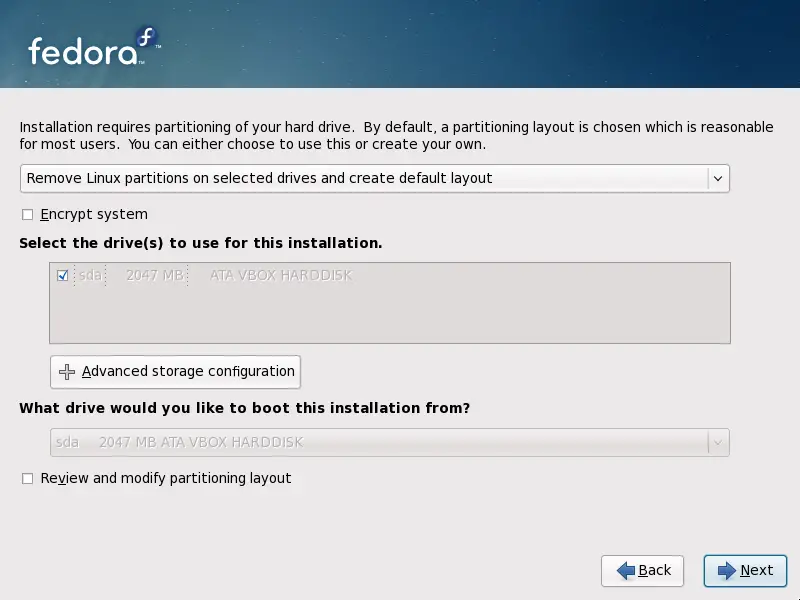800x600 pixels.
Task: Click the ATA VBOX HARDDISK drive label
Action: [281, 275]
